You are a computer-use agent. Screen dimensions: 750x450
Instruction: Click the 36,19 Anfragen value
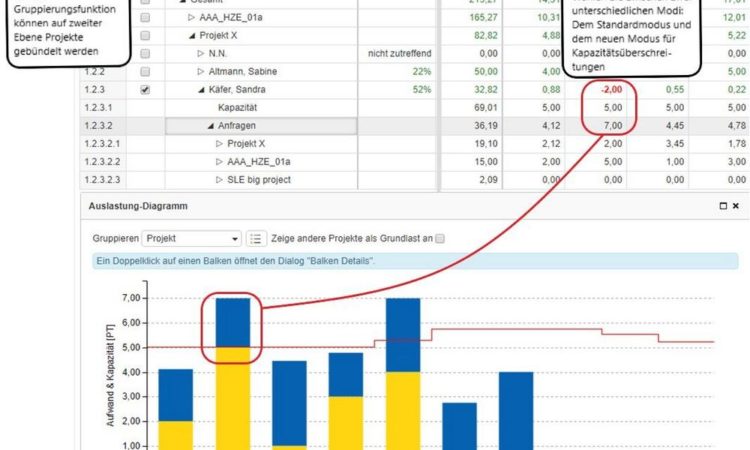click(x=486, y=126)
